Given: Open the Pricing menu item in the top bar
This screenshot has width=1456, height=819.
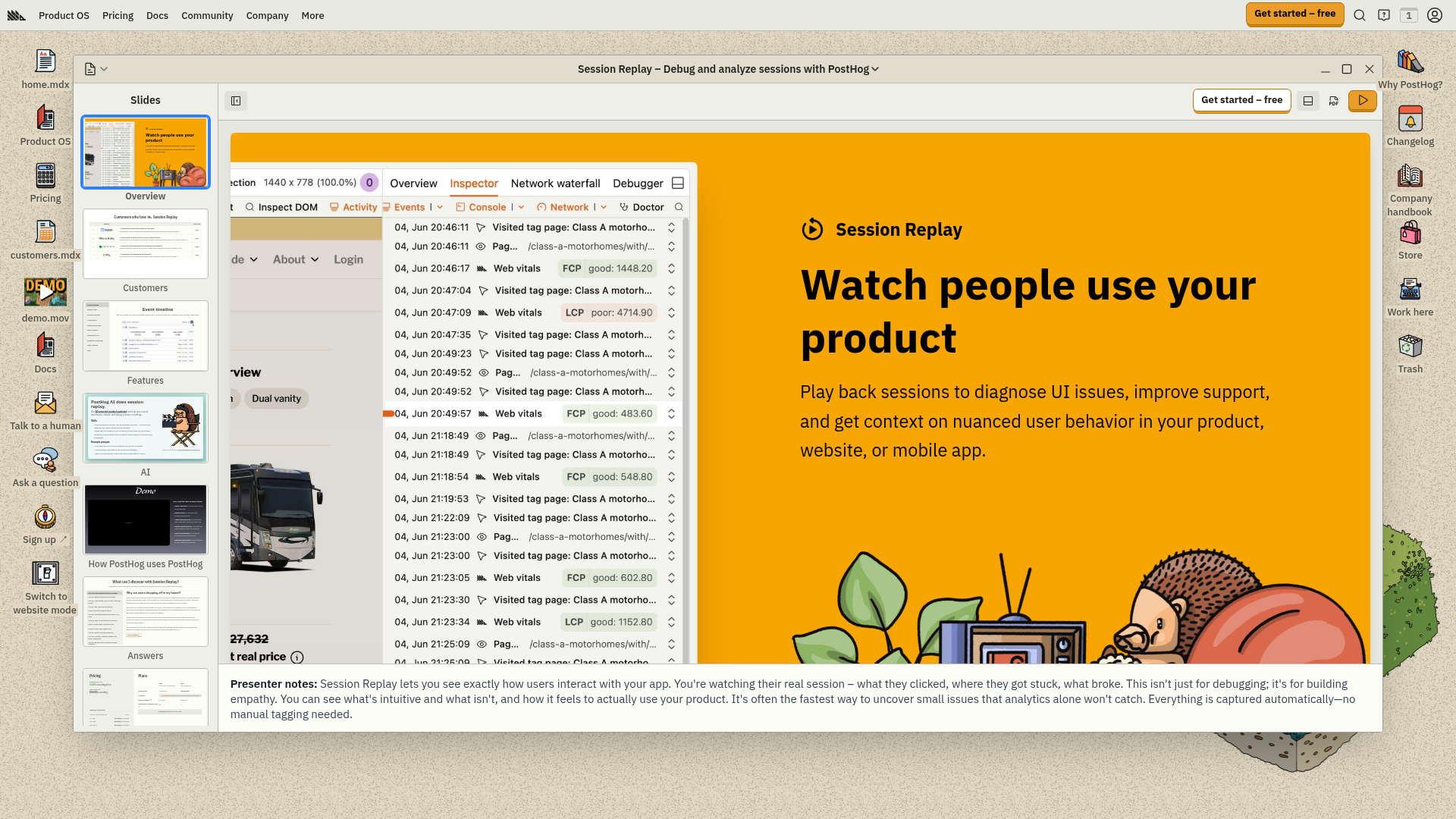Looking at the screenshot, I should (118, 15).
